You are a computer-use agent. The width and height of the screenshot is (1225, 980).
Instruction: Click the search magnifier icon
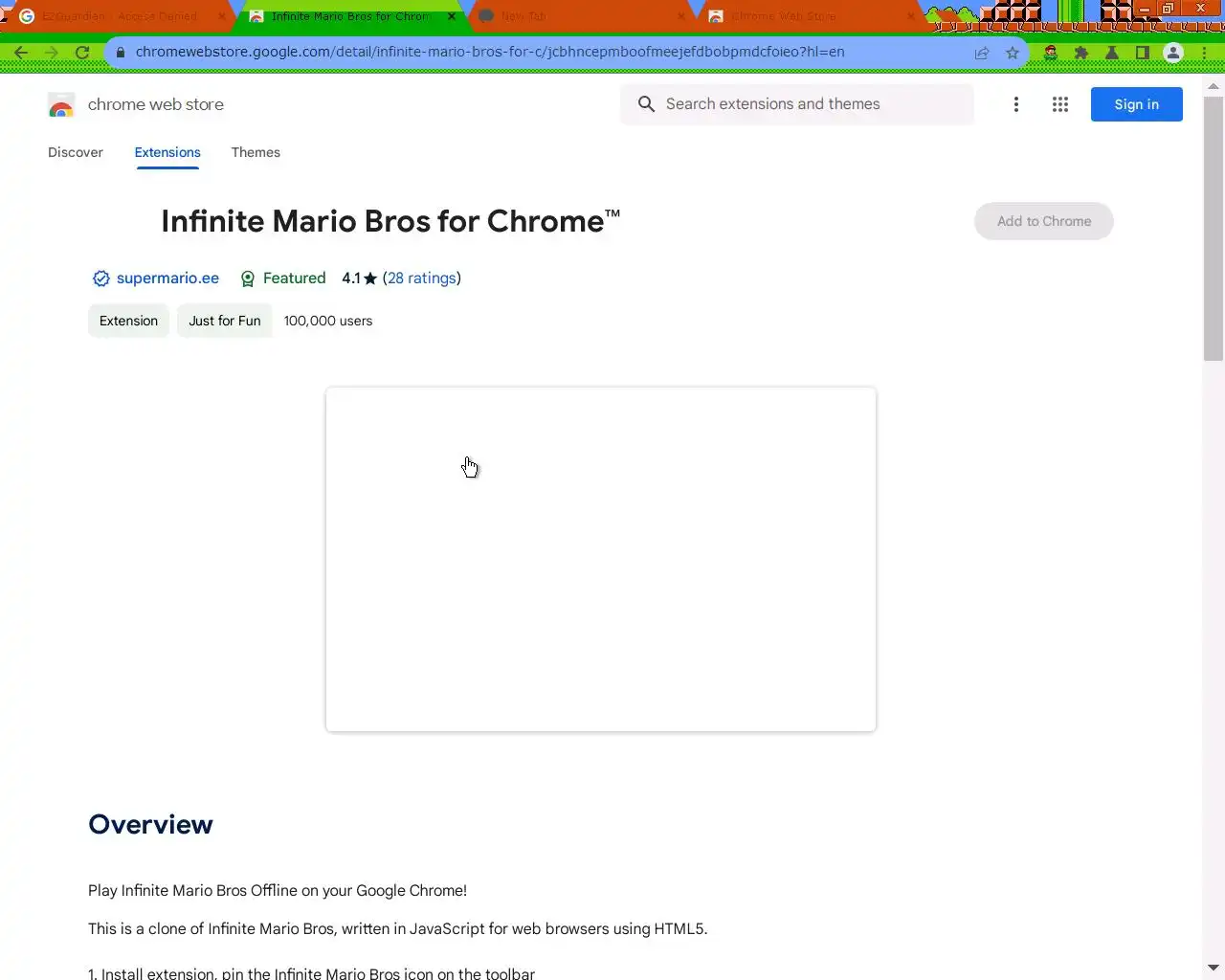coord(647,104)
